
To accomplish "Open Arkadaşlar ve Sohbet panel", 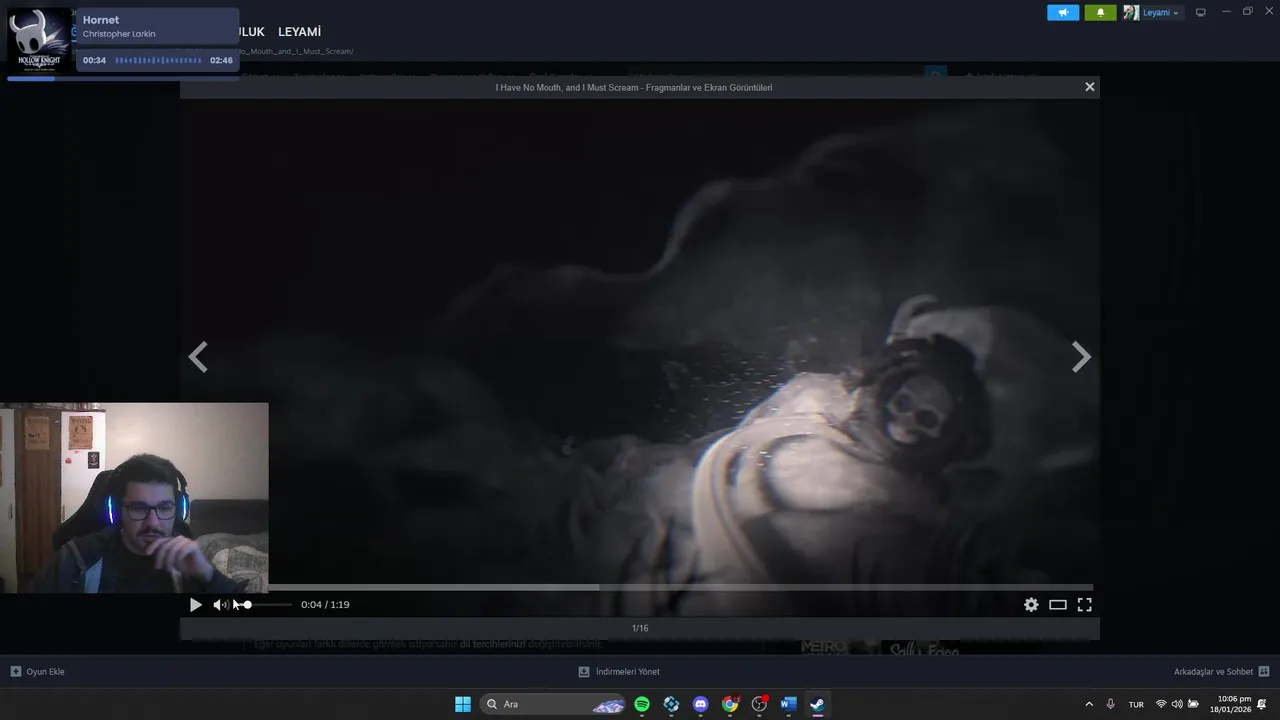I will point(1221,672).
